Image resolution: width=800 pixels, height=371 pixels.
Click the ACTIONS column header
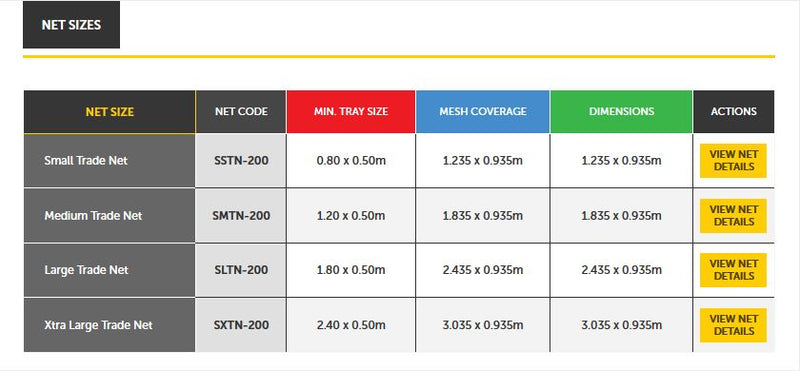coord(734,112)
